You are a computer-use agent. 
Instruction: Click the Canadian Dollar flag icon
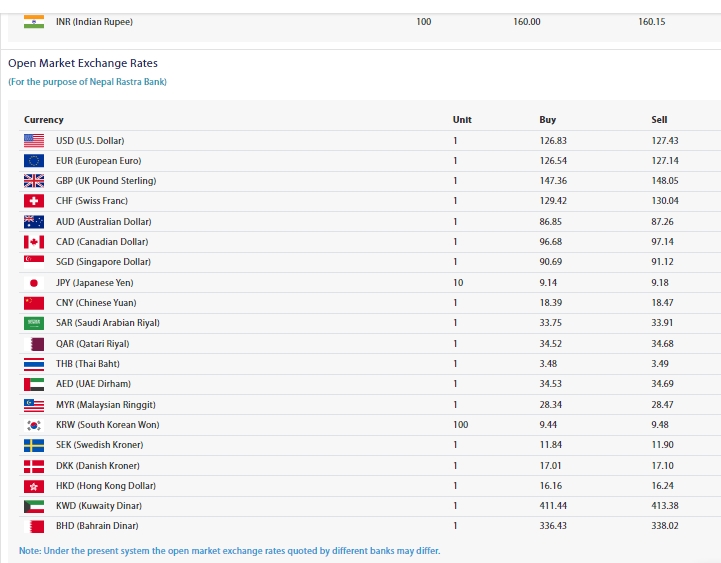34,242
